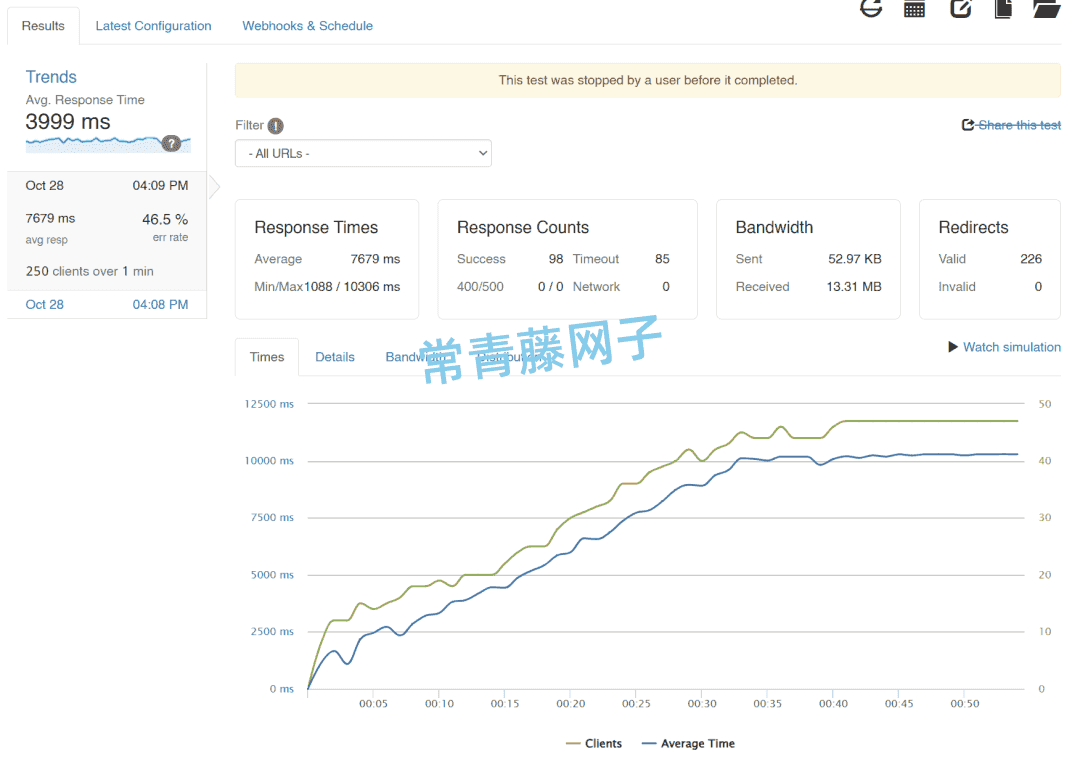Click the Oct 28 04:09 PM test entry
The image size is (1080, 764).
click(107, 185)
